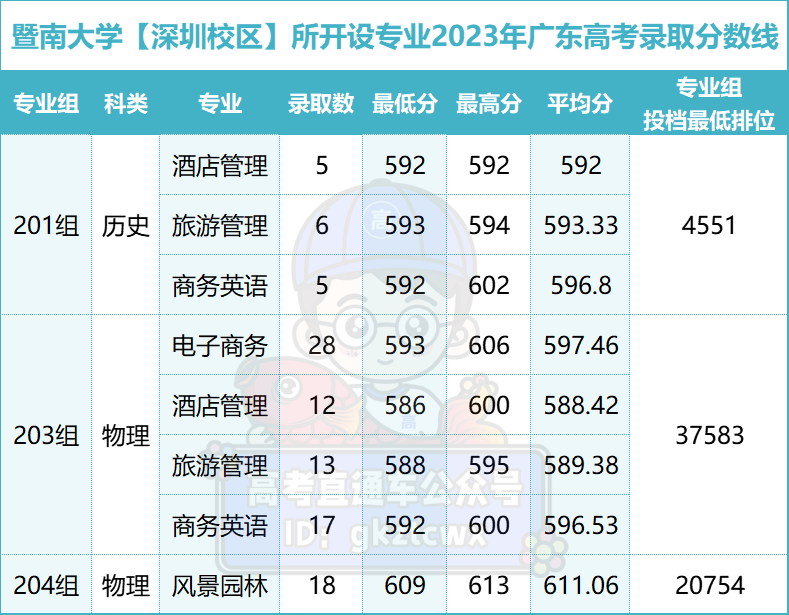Click the 录取数 column header
Viewport: 789px width, 615px height.
(x=321, y=104)
